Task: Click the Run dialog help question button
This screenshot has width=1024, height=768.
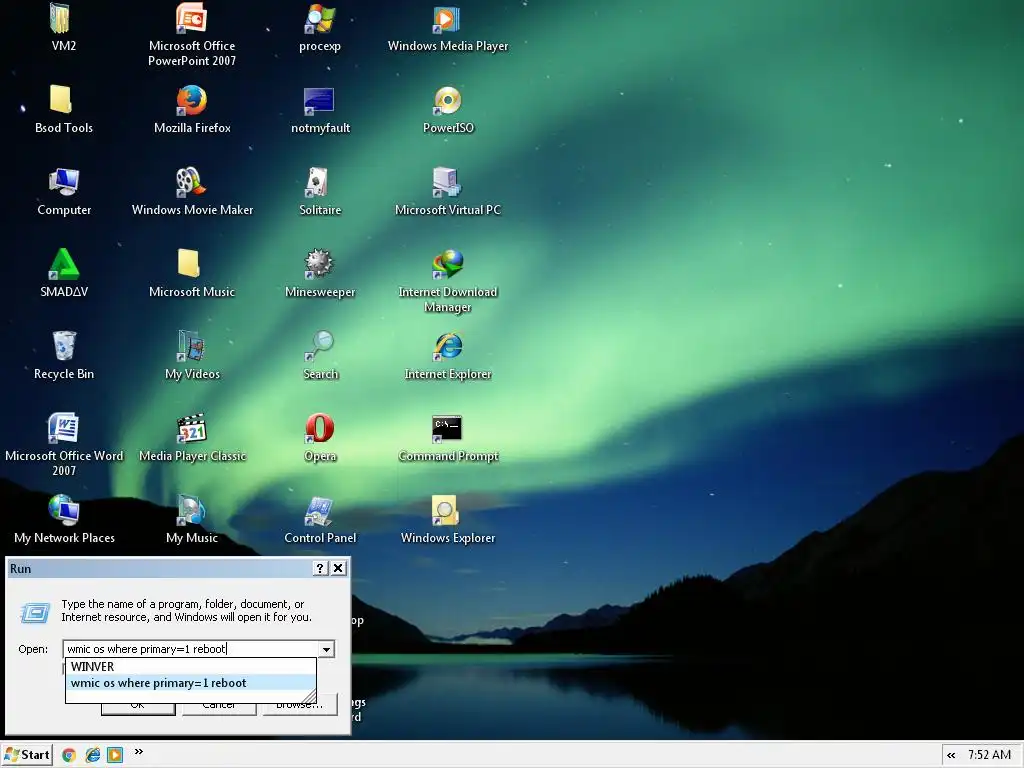Action: point(319,568)
